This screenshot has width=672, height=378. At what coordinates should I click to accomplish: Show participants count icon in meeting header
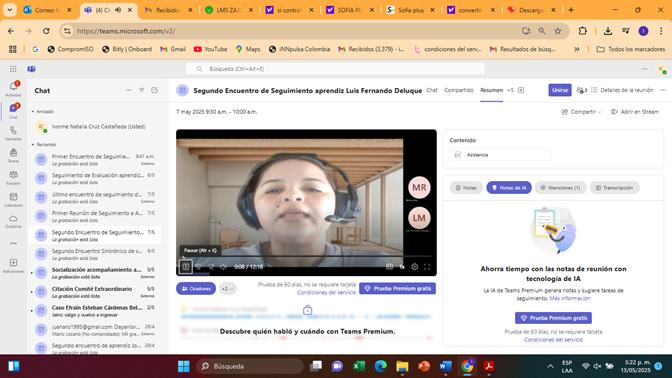(582, 90)
